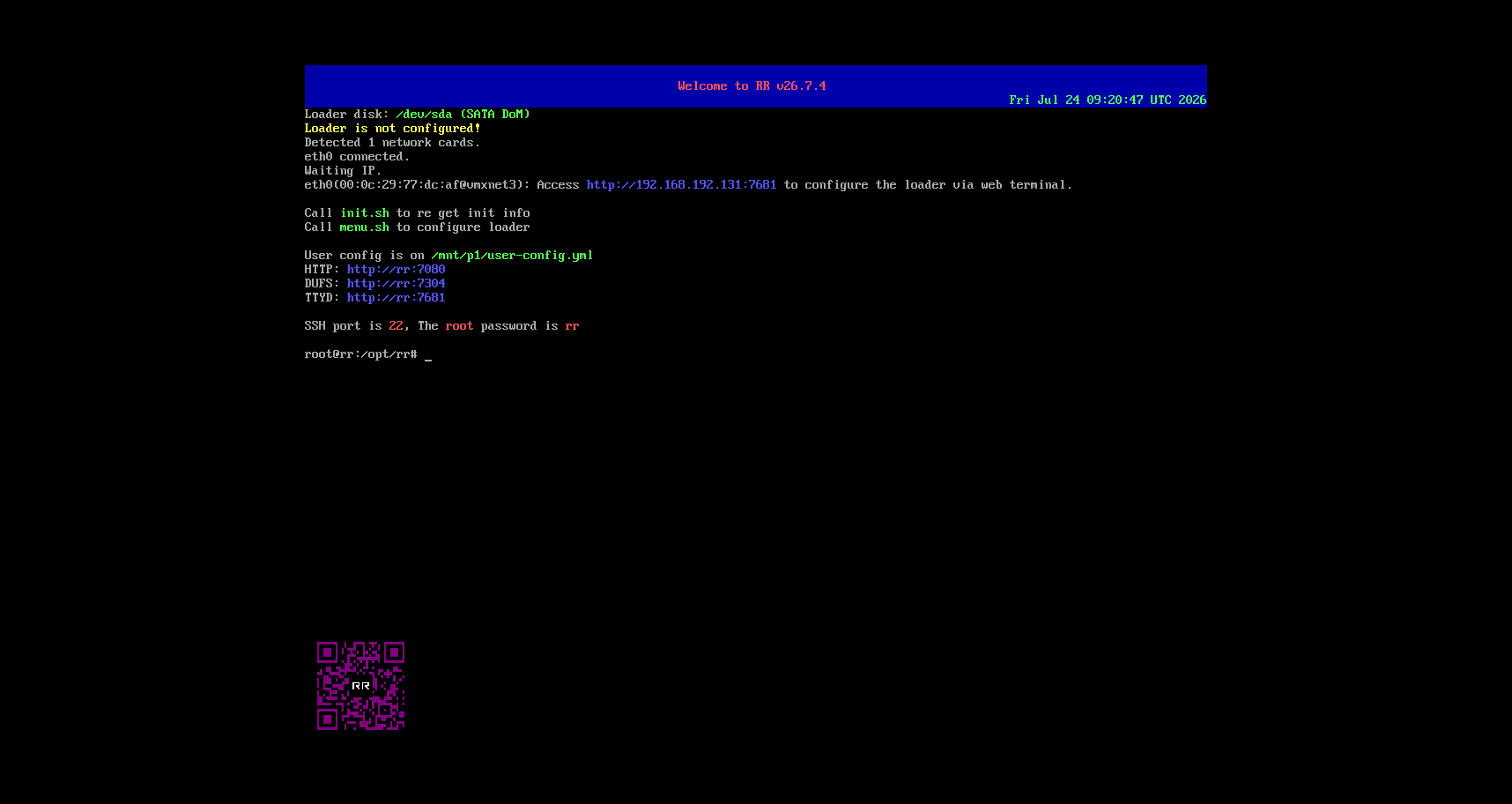
Task: Click the red 'root' username text
Action: (459, 326)
